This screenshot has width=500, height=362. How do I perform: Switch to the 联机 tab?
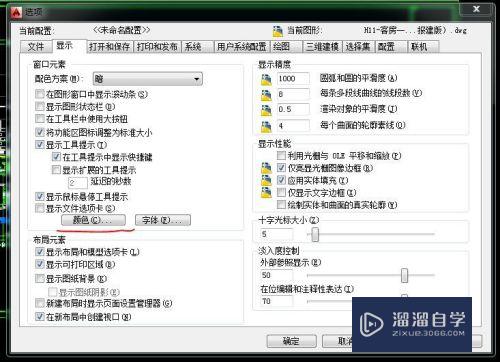coord(424,47)
